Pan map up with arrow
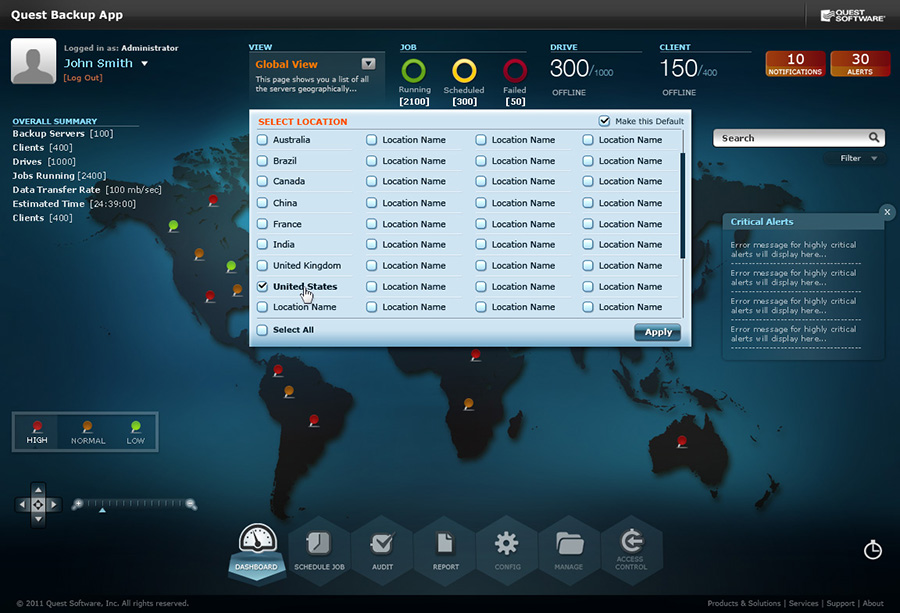Viewport: 900px width, 613px height. tap(38, 490)
